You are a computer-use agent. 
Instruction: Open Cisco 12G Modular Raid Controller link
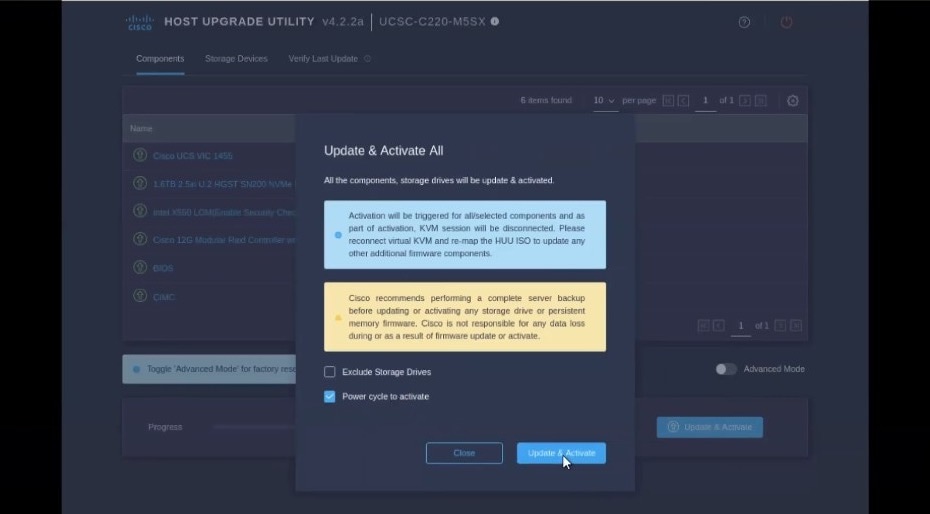click(224, 240)
